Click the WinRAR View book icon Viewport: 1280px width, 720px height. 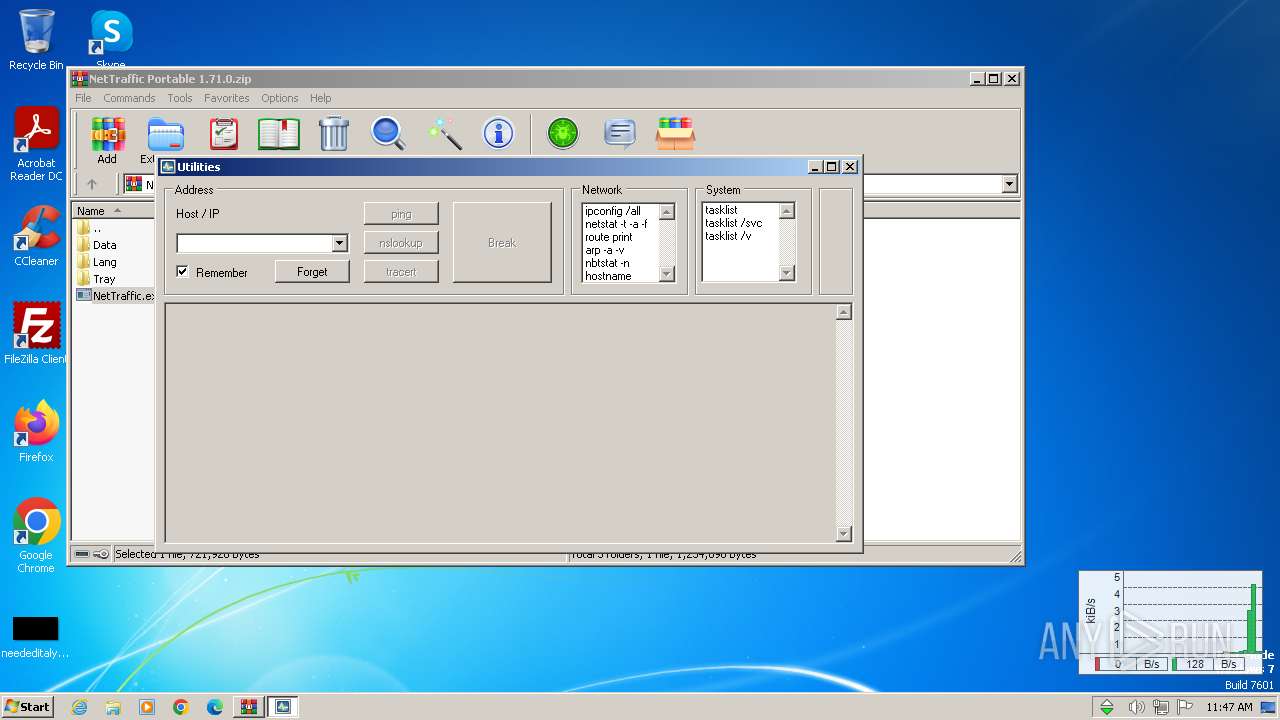click(x=279, y=133)
